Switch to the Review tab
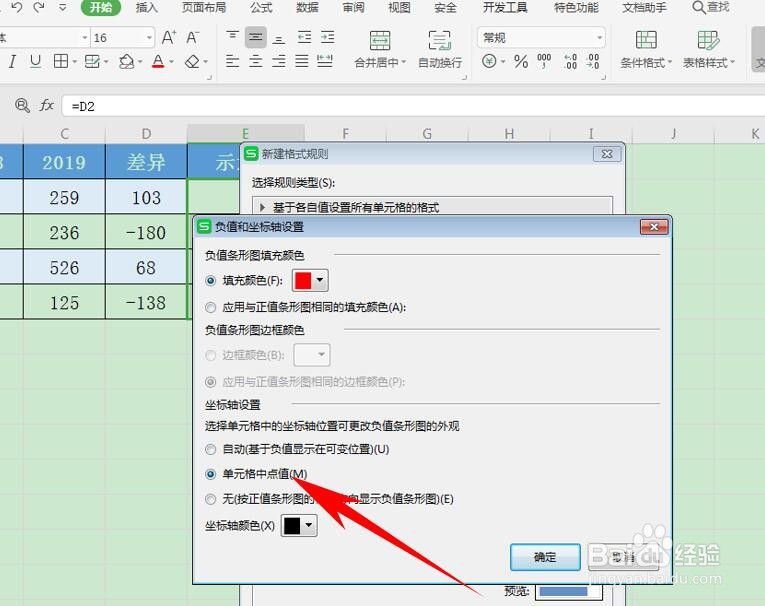 coord(353,7)
